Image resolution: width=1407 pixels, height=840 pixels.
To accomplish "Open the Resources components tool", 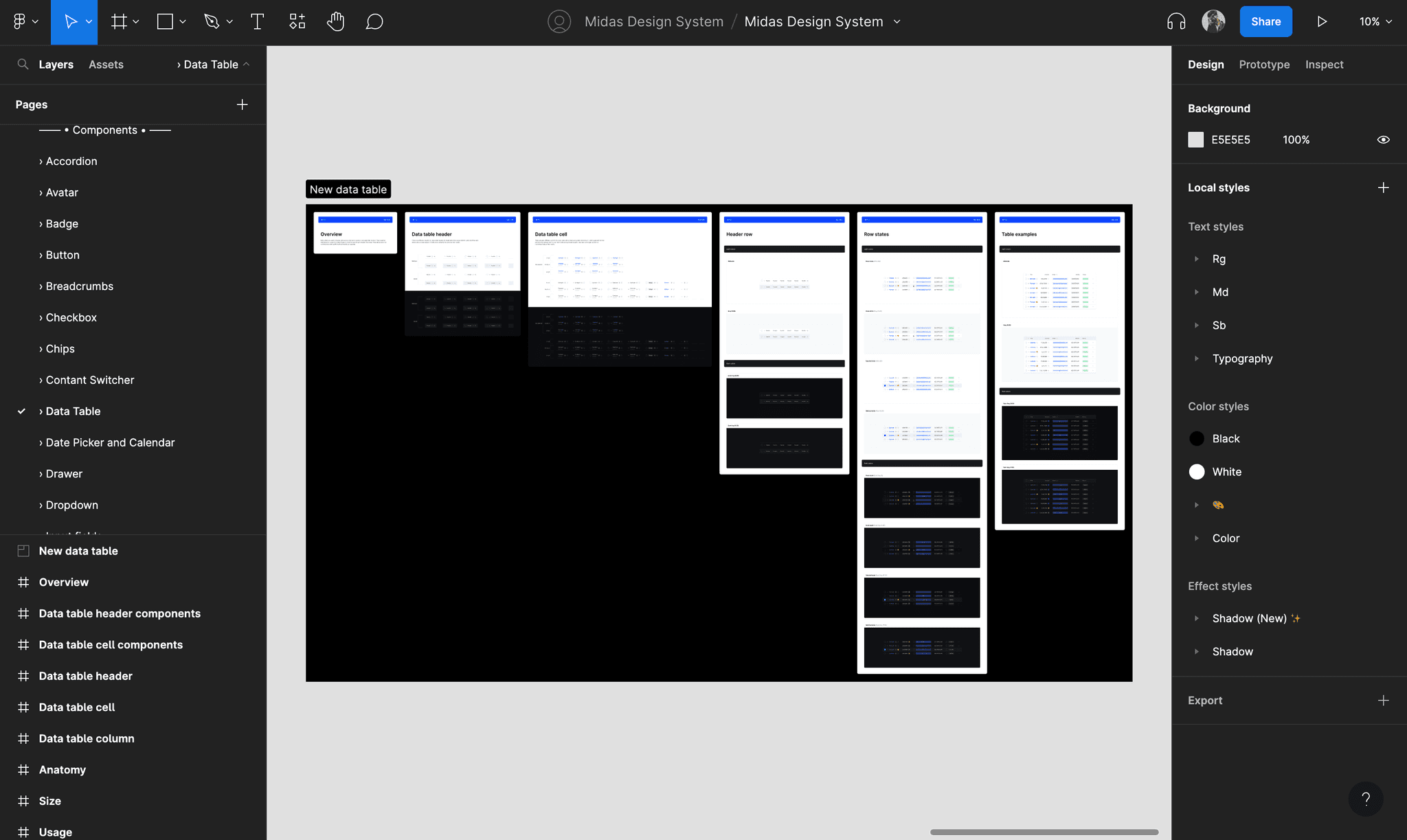I will 297,22.
